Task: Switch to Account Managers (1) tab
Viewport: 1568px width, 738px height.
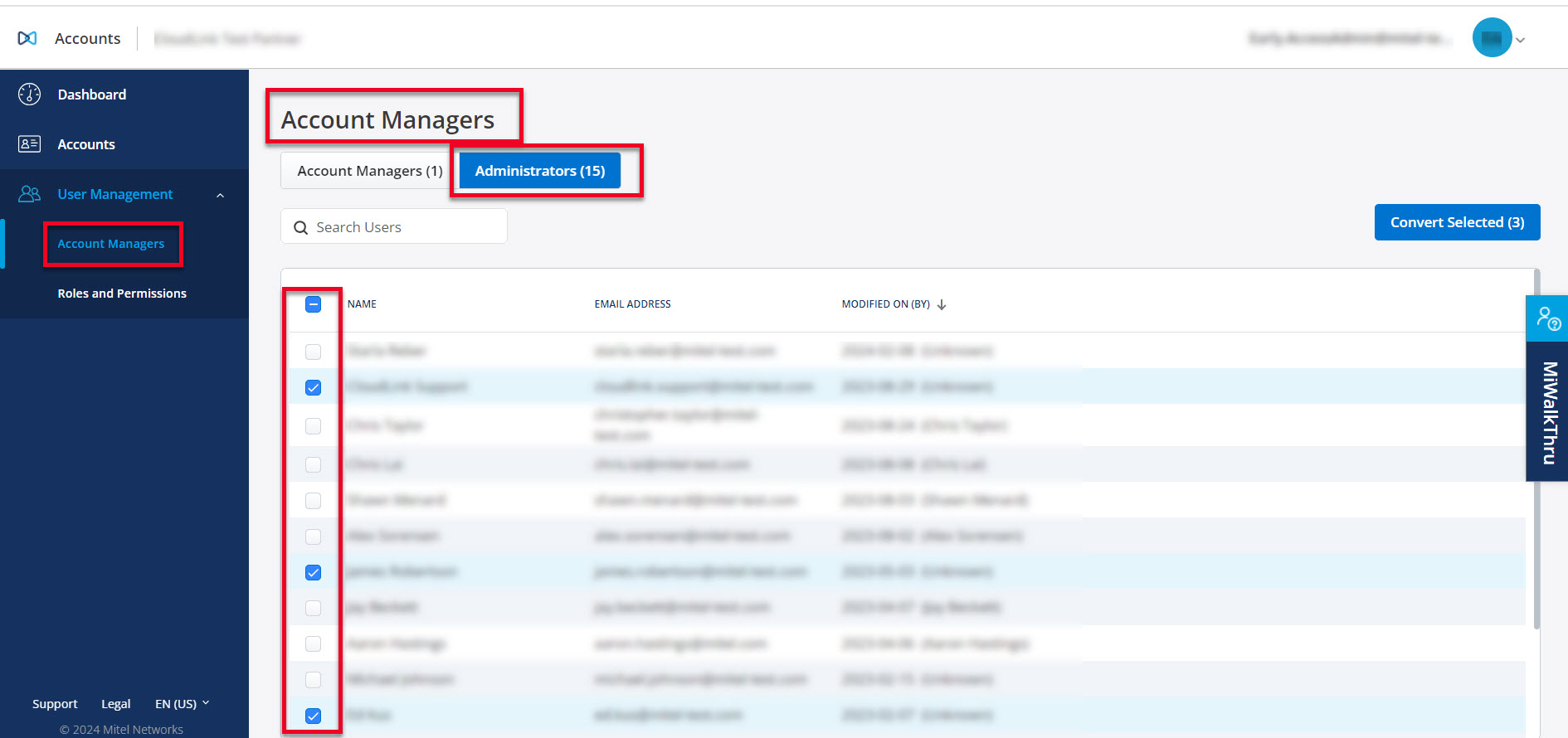Action: [x=369, y=171]
